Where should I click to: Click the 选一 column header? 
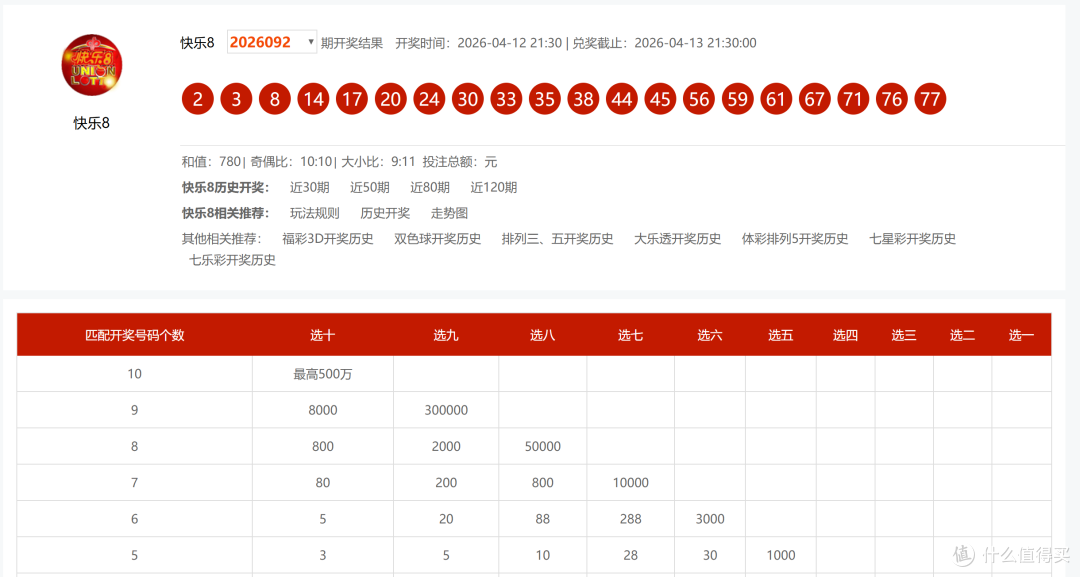(1021, 335)
